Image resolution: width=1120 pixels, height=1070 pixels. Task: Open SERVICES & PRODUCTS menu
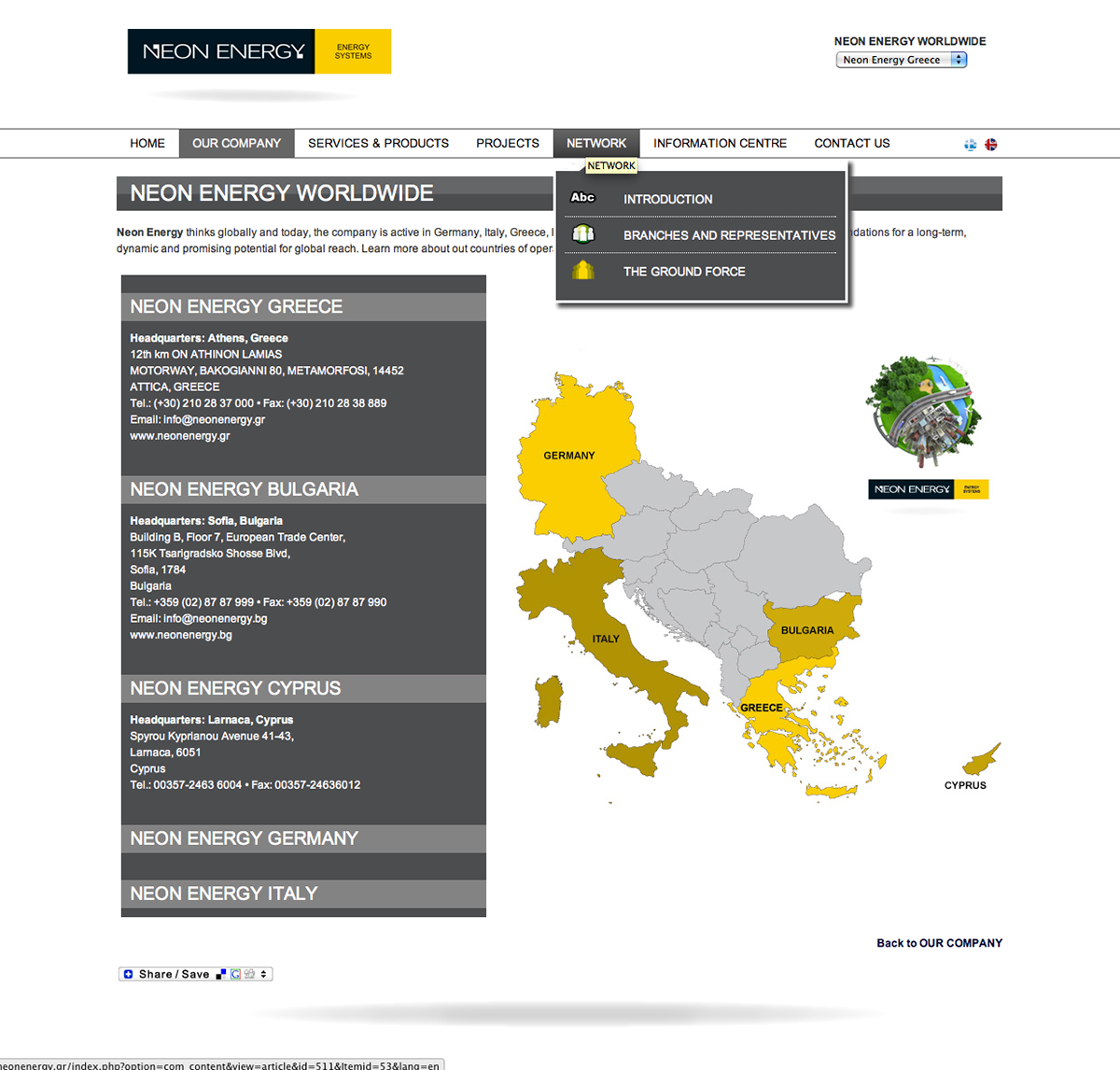point(378,143)
